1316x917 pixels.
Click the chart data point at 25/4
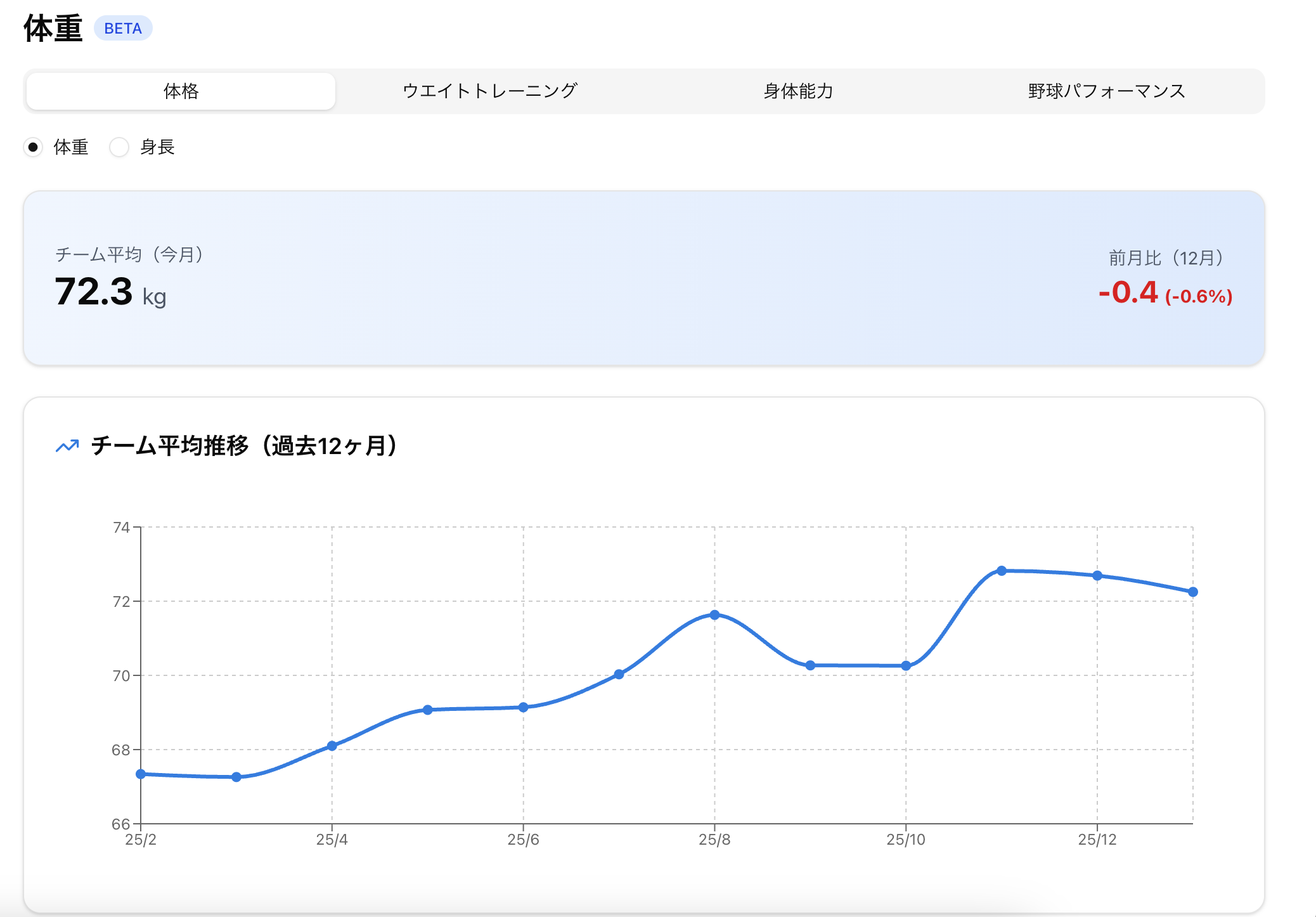pyautogui.click(x=332, y=746)
